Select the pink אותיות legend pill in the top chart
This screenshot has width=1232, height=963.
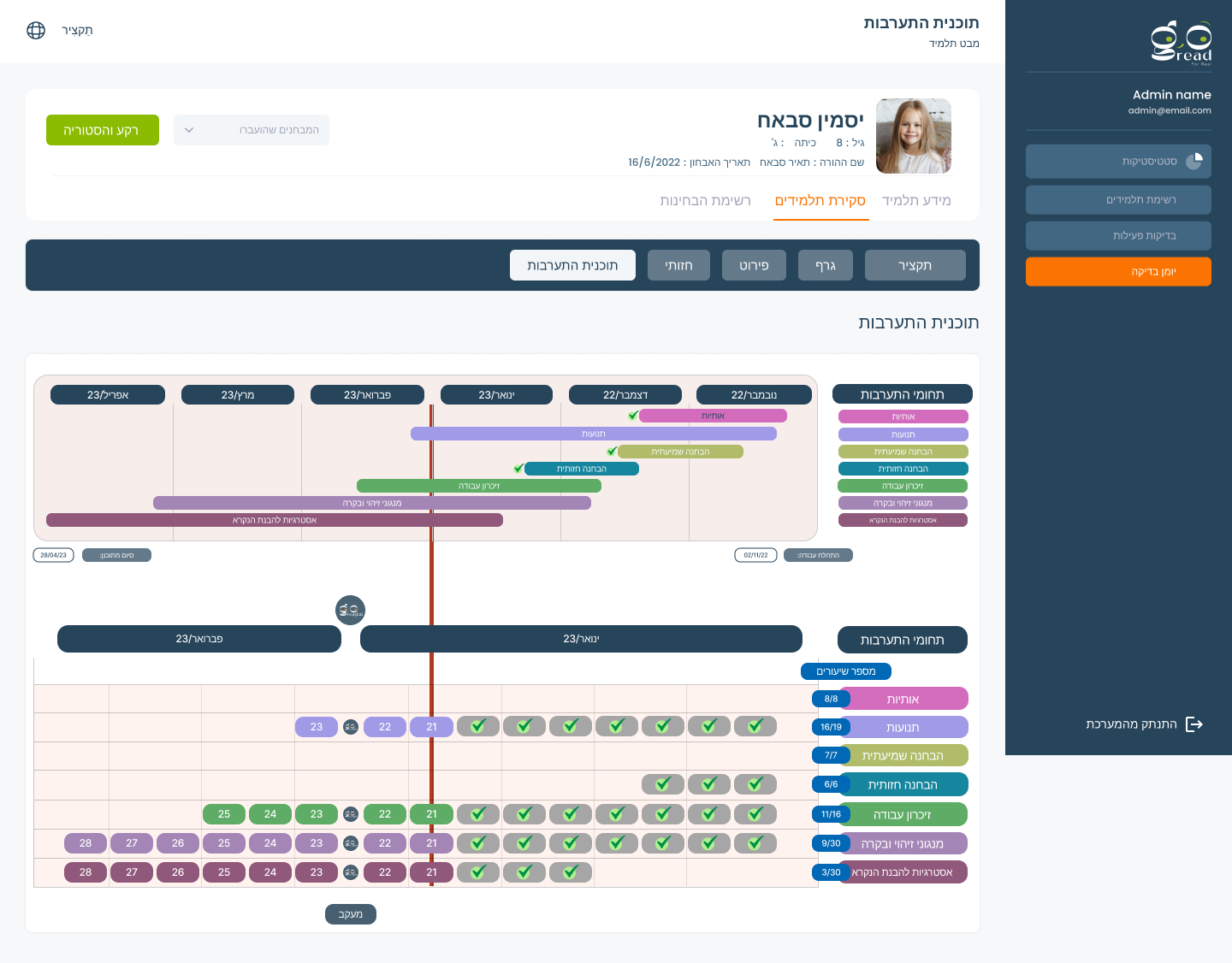pos(903,417)
